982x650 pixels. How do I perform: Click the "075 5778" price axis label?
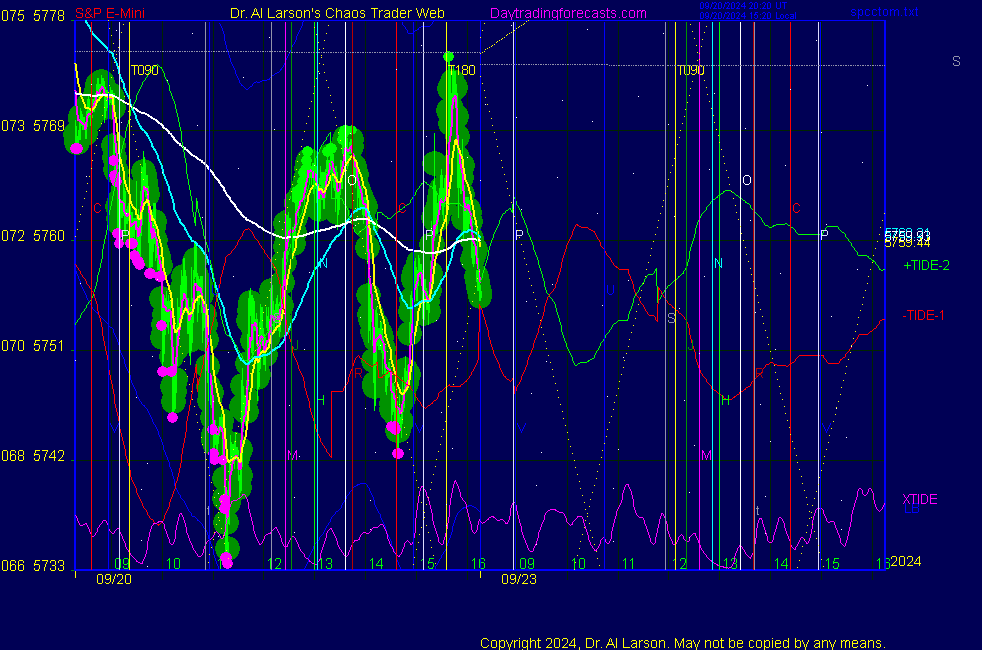[33, 16]
